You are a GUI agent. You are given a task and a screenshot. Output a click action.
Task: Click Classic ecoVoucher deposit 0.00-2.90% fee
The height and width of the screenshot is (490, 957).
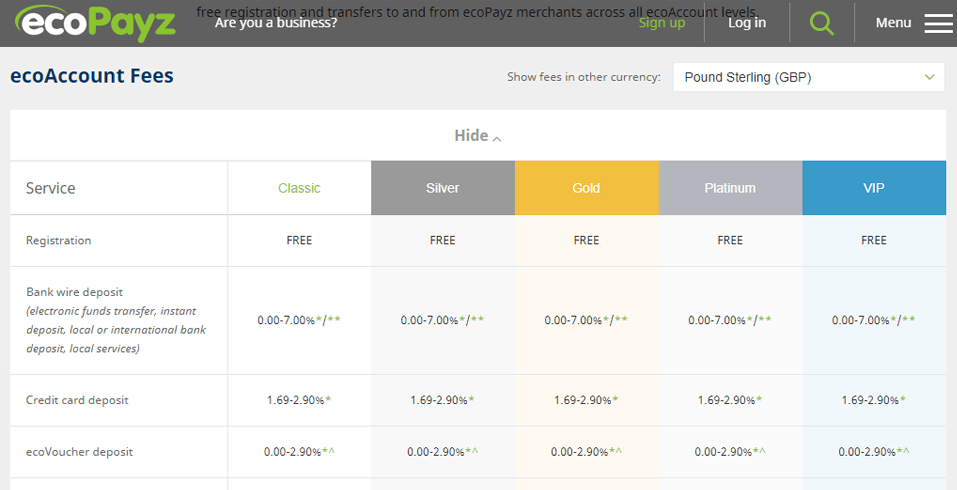coord(299,452)
